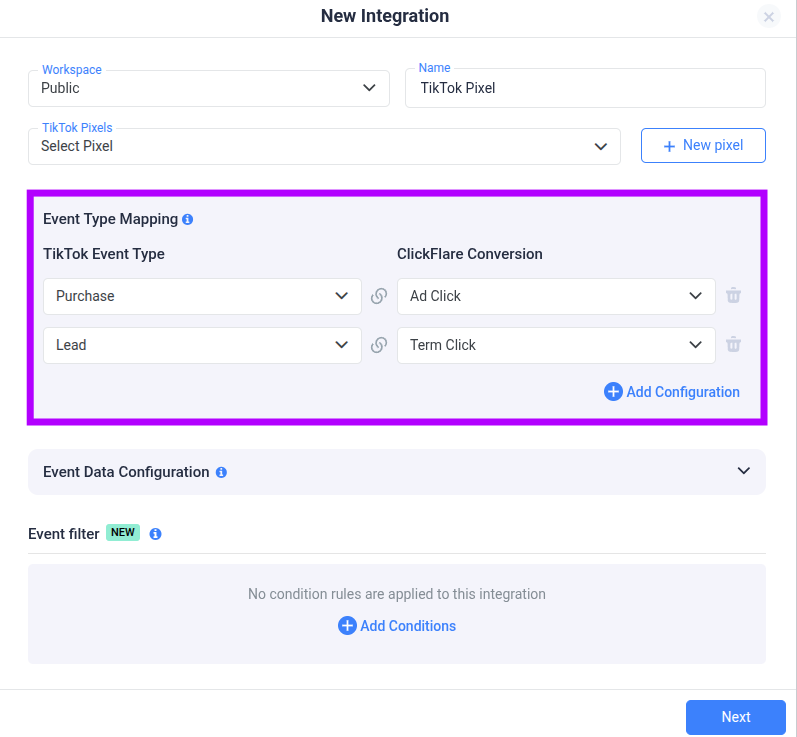Delete the Purchase mapping row with its trash icon

point(733,295)
